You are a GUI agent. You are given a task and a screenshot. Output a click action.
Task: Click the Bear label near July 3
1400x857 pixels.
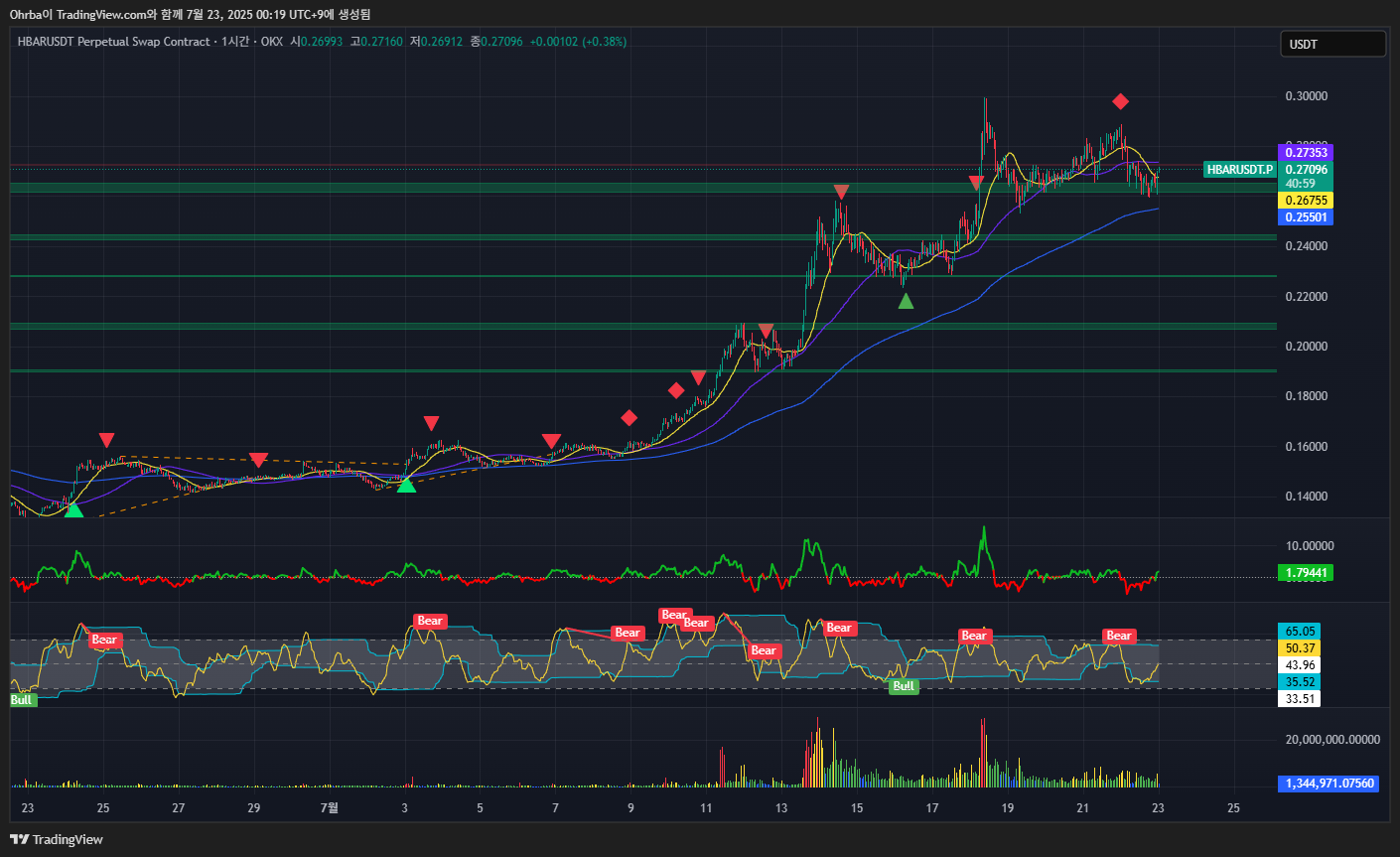(x=430, y=621)
